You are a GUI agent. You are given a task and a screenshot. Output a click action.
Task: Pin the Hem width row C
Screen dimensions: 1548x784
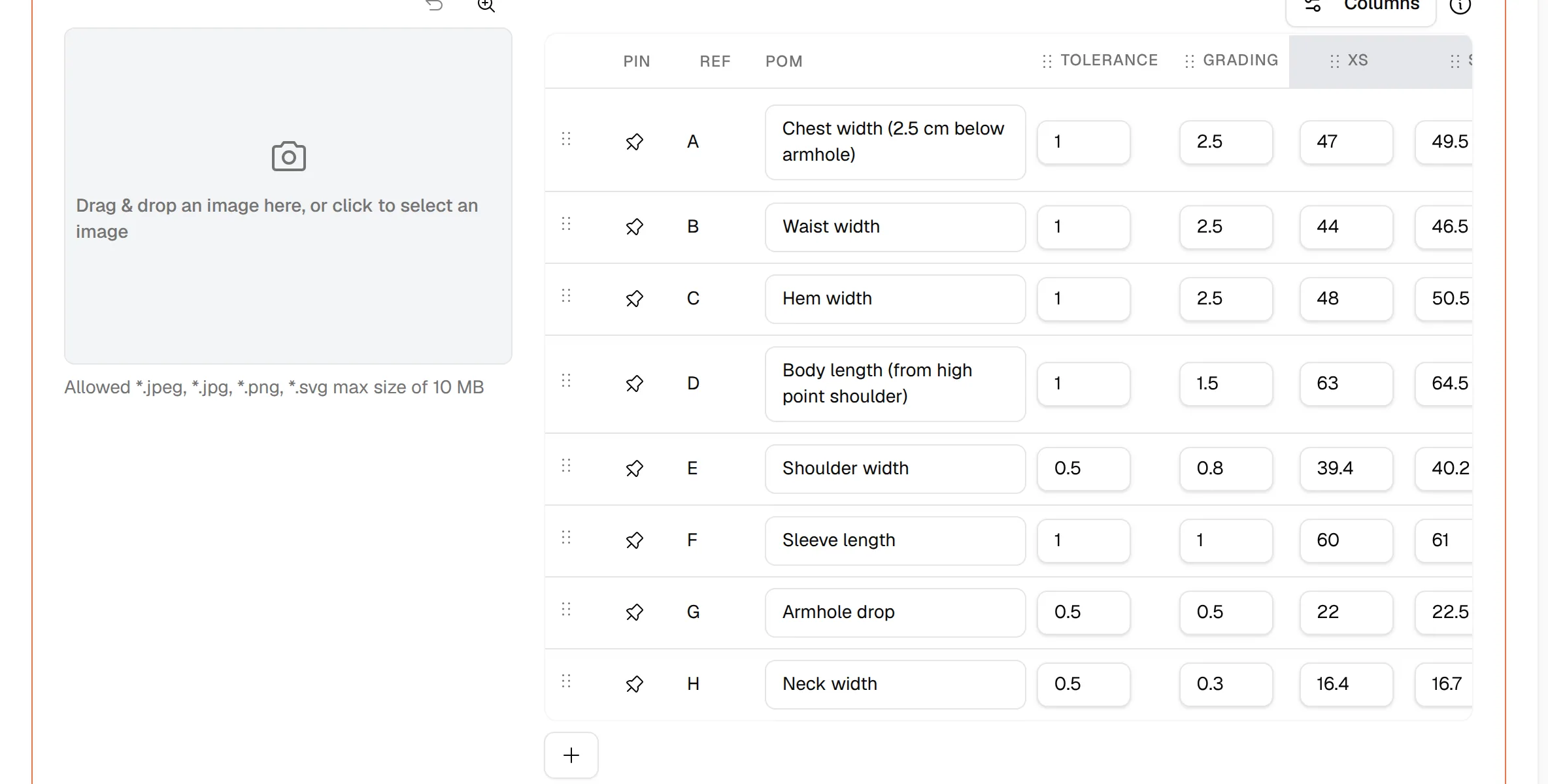pyautogui.click(x=634, y=299)
